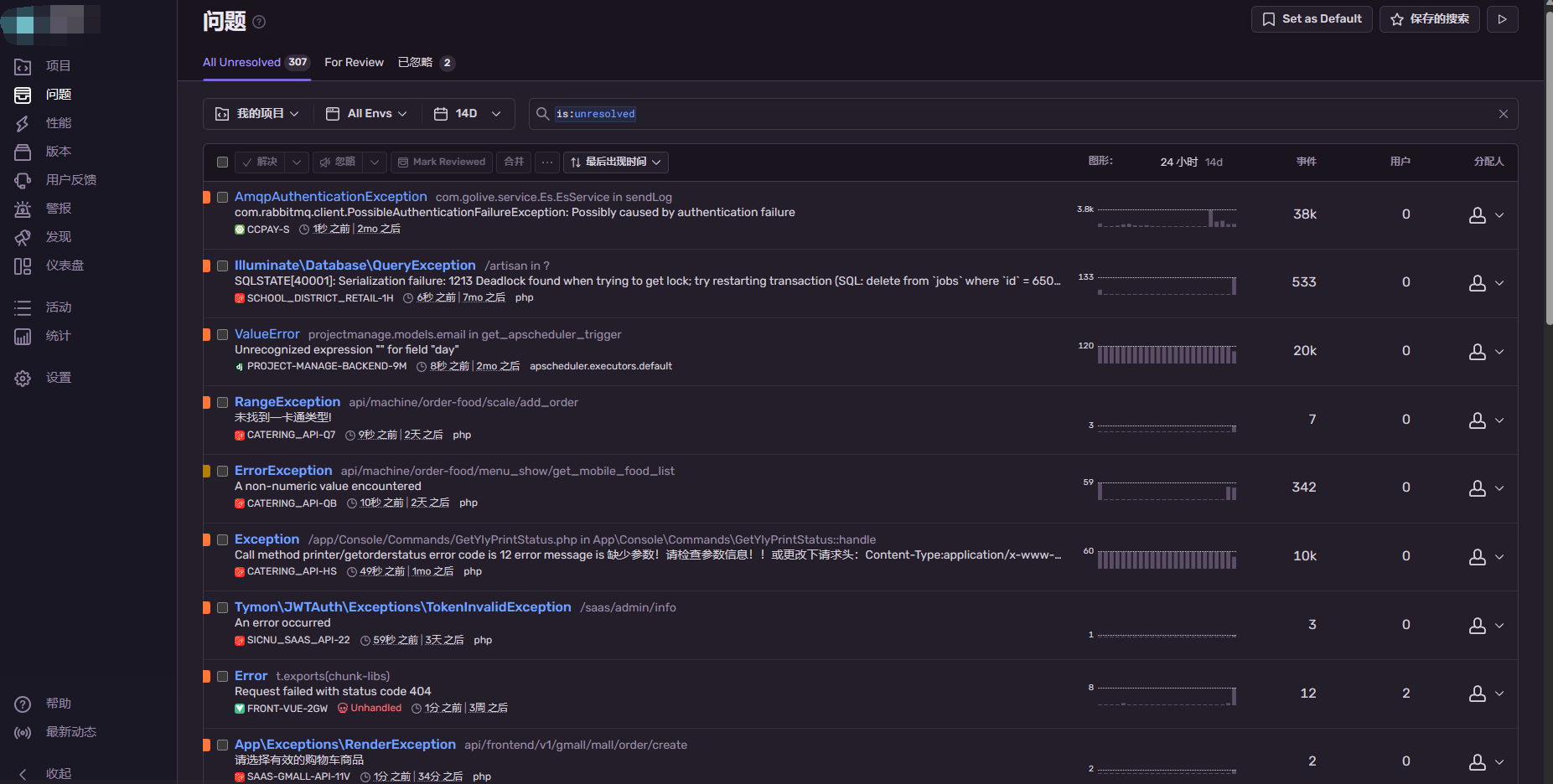Switch to All Unresolved tab
This screenshot has width=1553, height=784.
tap(256, 63)
